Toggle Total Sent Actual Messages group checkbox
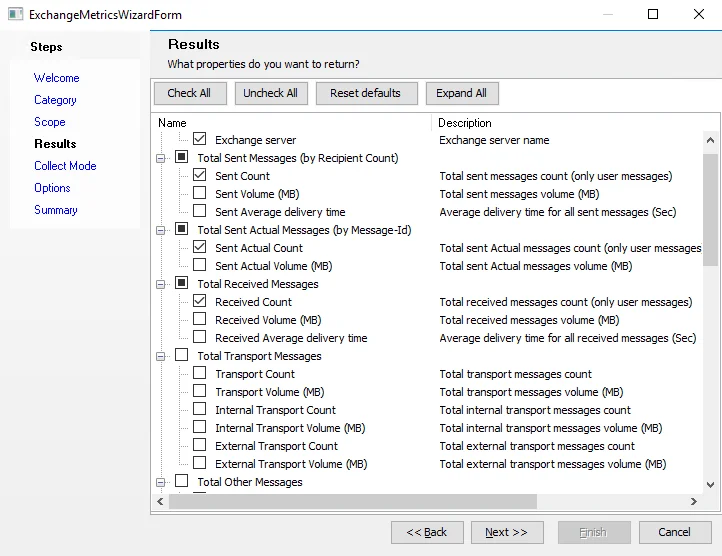 pos(181,228)
